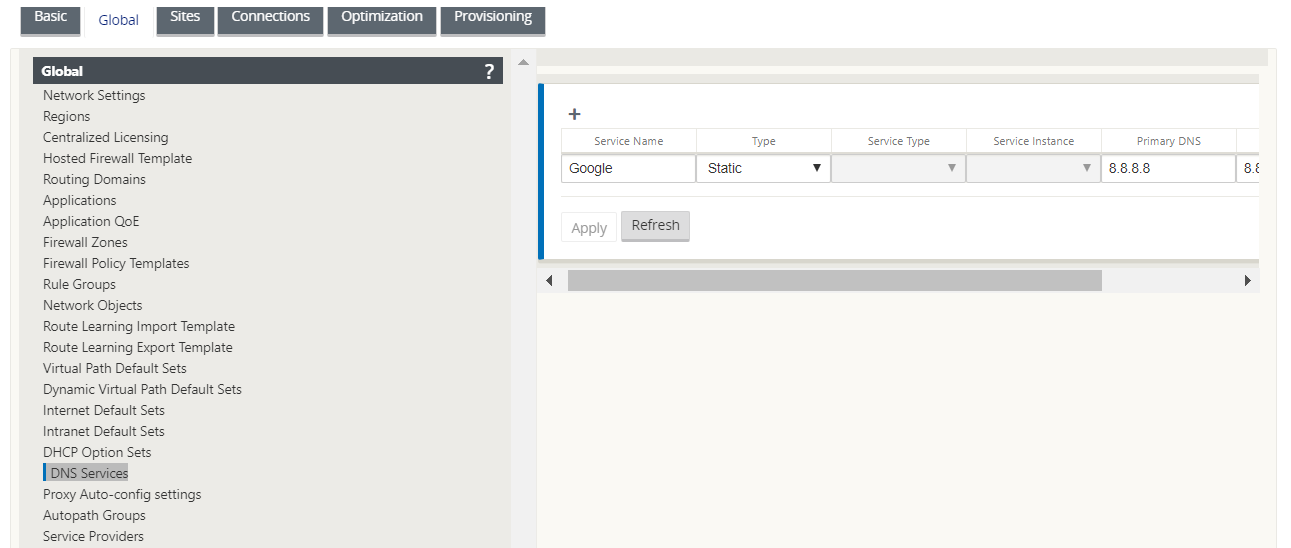Click the Refresh button
This screenshot has width=1291, height=548.
[x=655, y=226]
